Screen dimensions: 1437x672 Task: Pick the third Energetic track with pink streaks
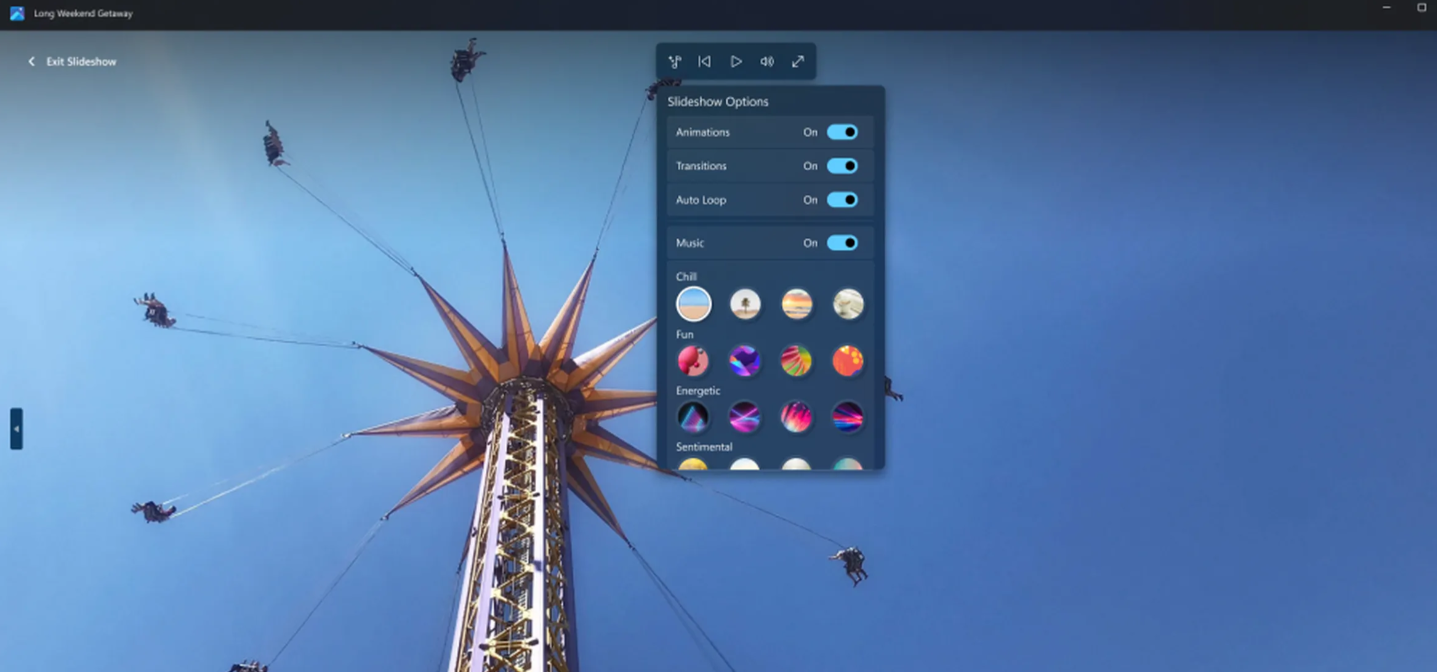point(797,417)
